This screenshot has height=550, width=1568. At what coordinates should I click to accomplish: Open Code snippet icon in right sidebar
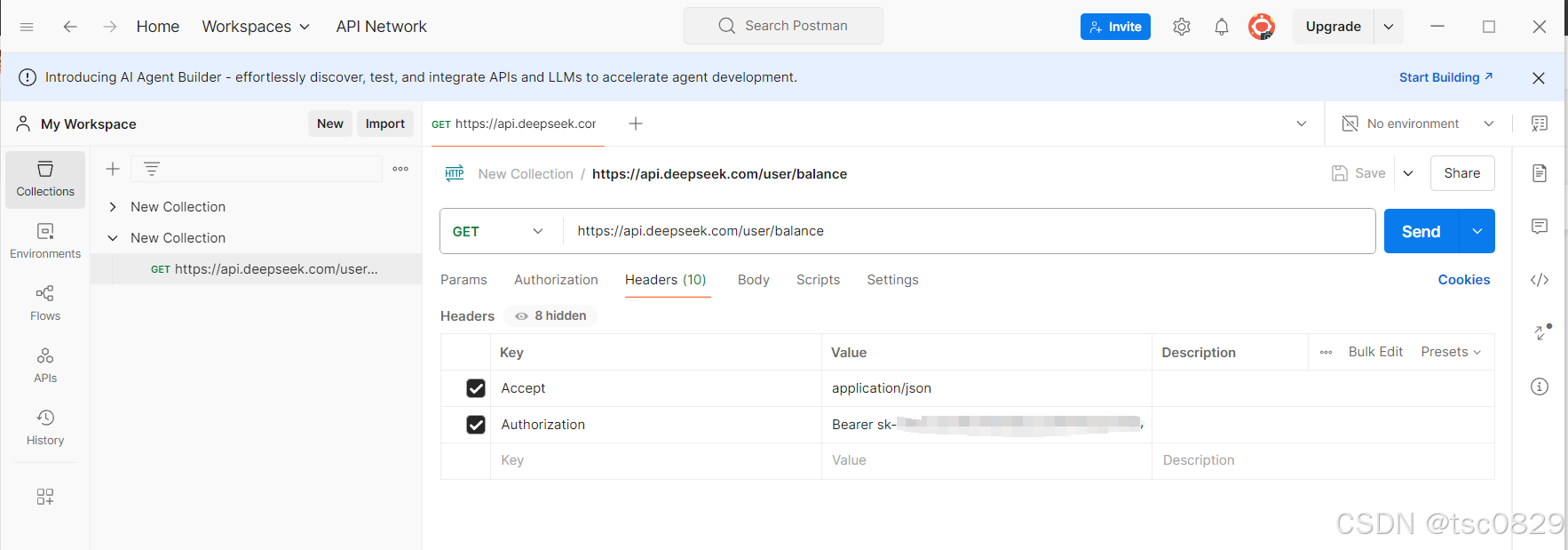click(1540, 280)
